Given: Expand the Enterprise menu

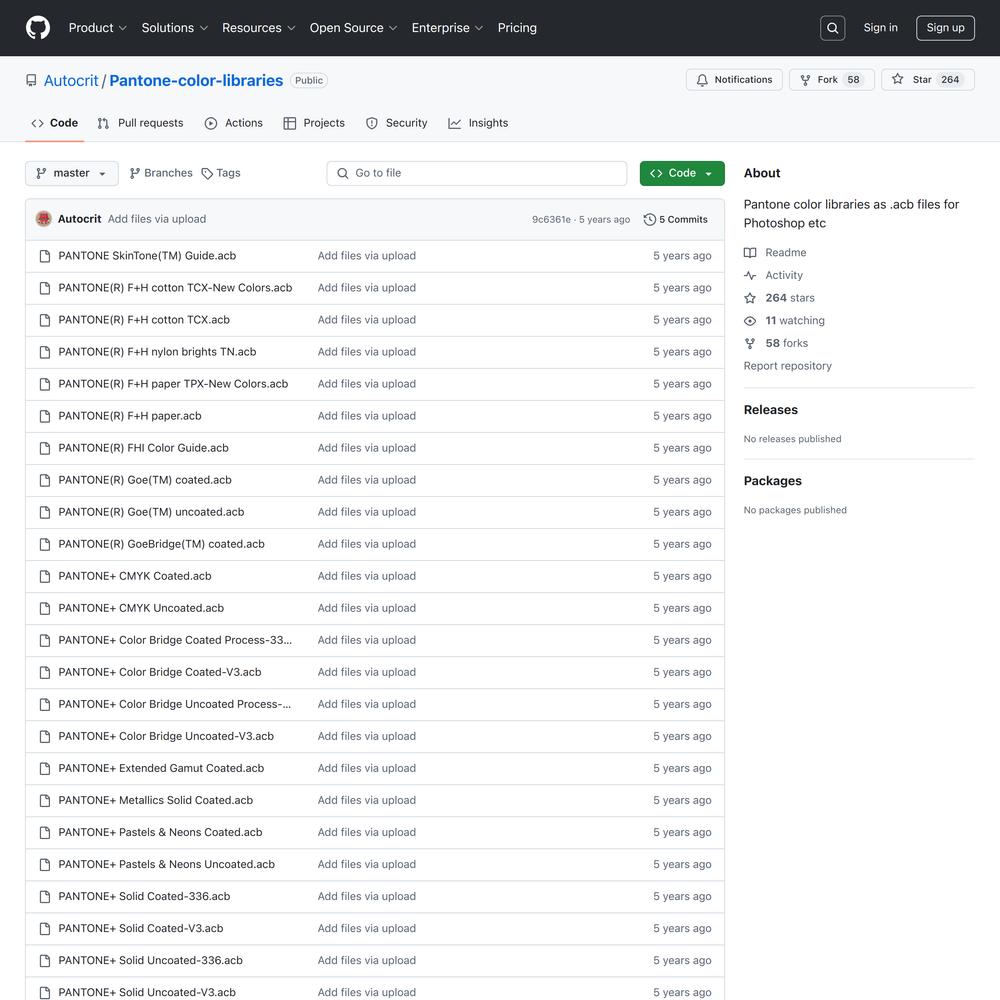Looking at the screenshot, I should 447,28.
